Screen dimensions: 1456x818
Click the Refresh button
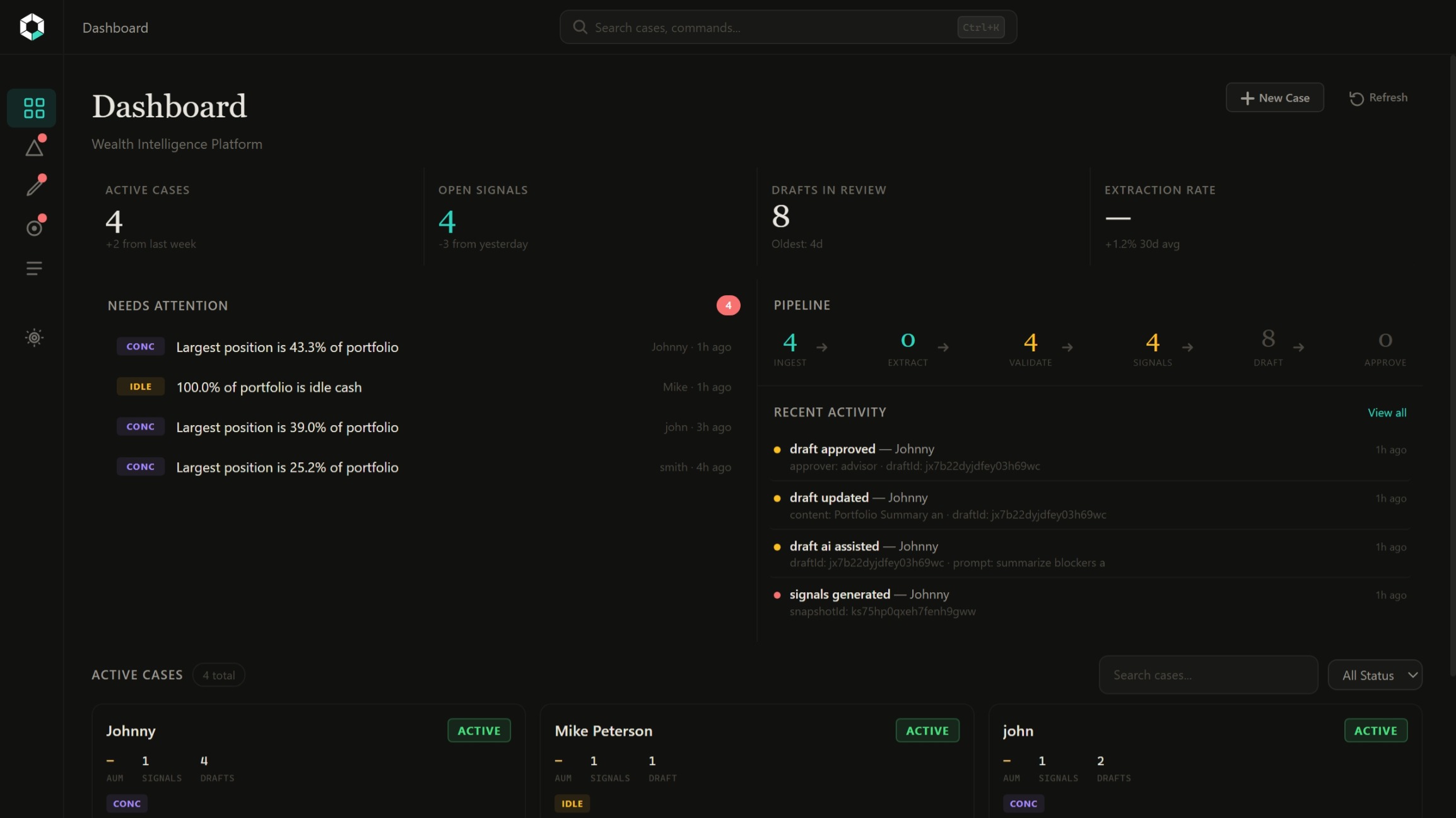1378,98
